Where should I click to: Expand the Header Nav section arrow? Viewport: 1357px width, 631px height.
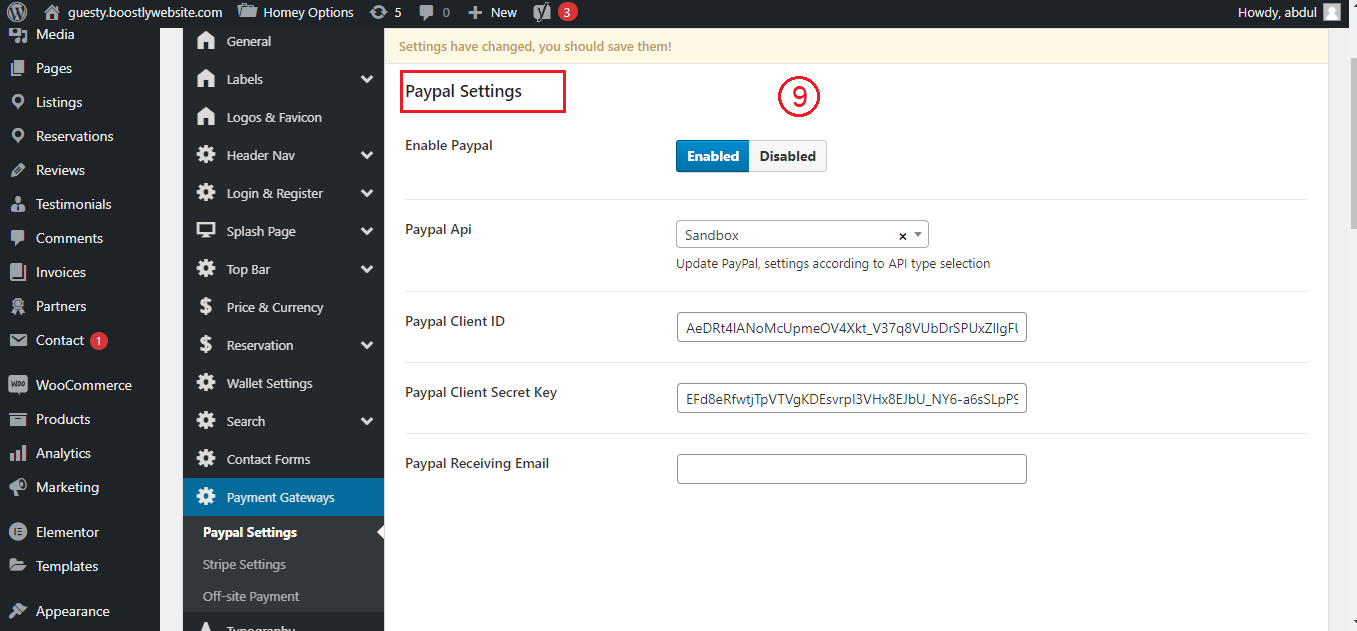click(x=367, y=155)
